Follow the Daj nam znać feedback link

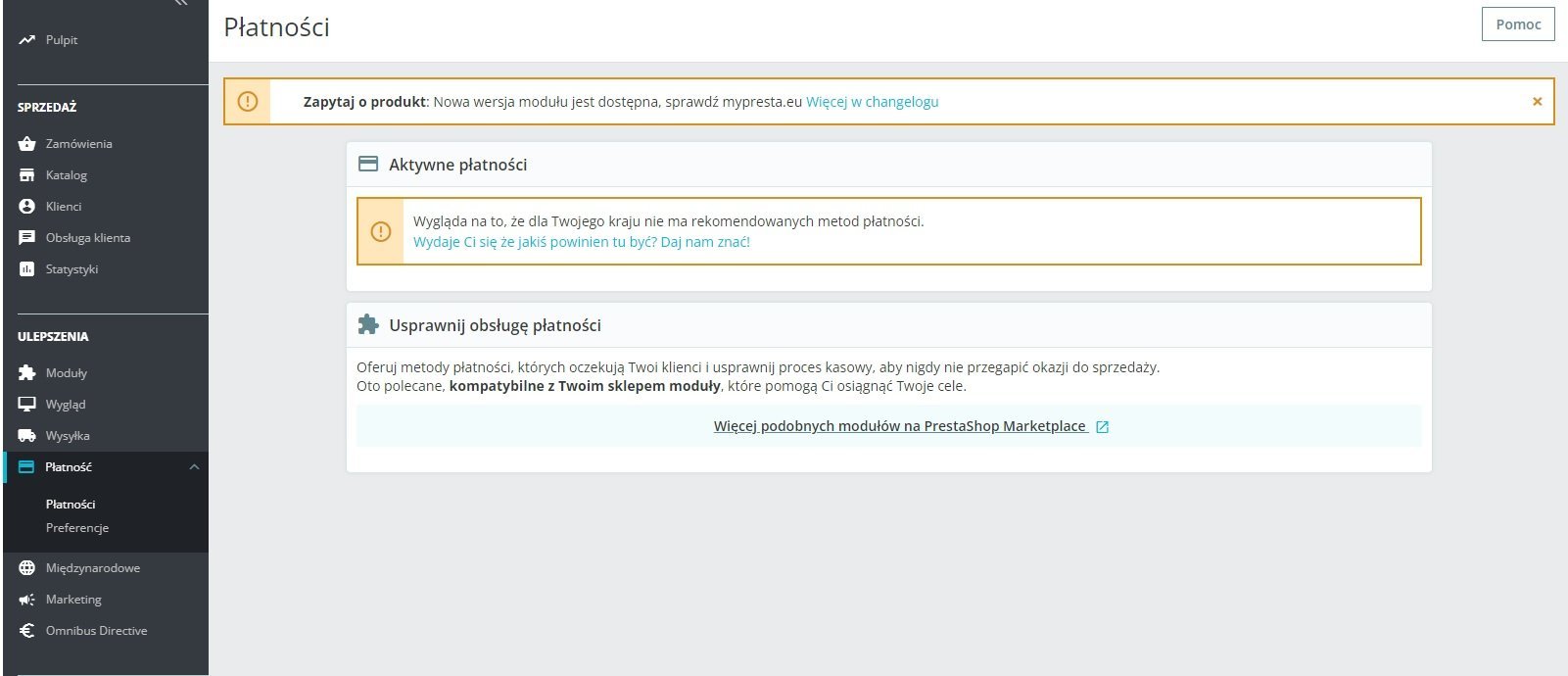[582, 242]
